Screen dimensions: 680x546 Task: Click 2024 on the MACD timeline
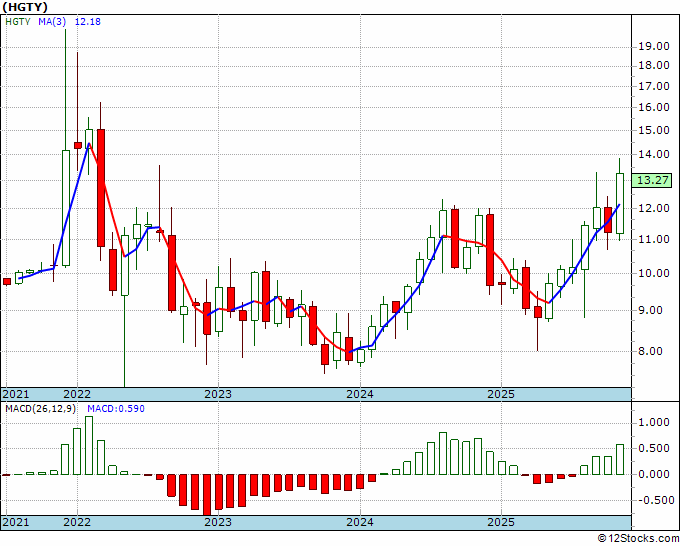tap(360, 522)
